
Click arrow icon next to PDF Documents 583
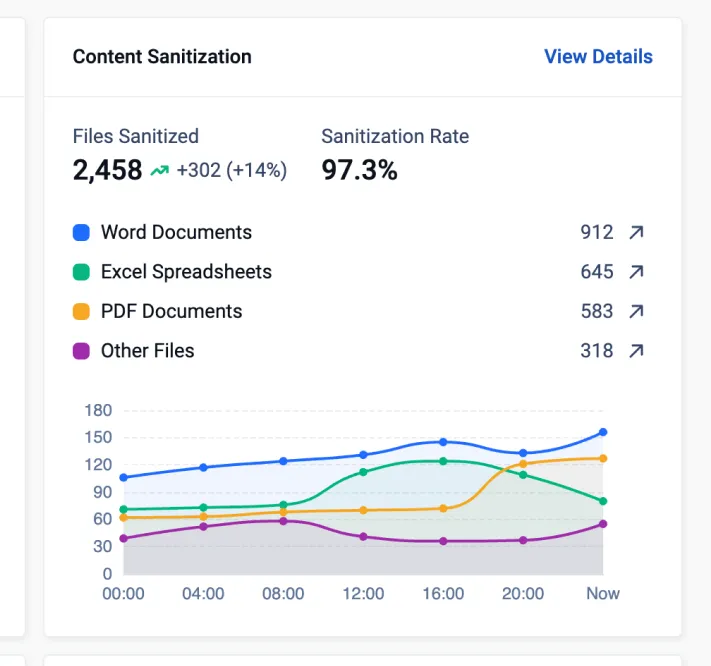coord(636,311)
